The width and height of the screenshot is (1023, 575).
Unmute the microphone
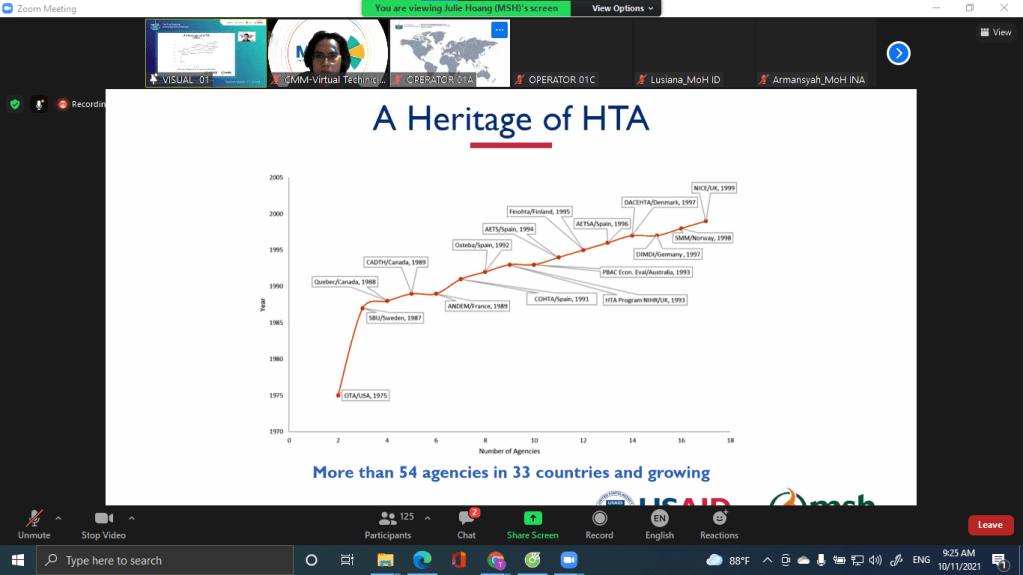point(34,523)
